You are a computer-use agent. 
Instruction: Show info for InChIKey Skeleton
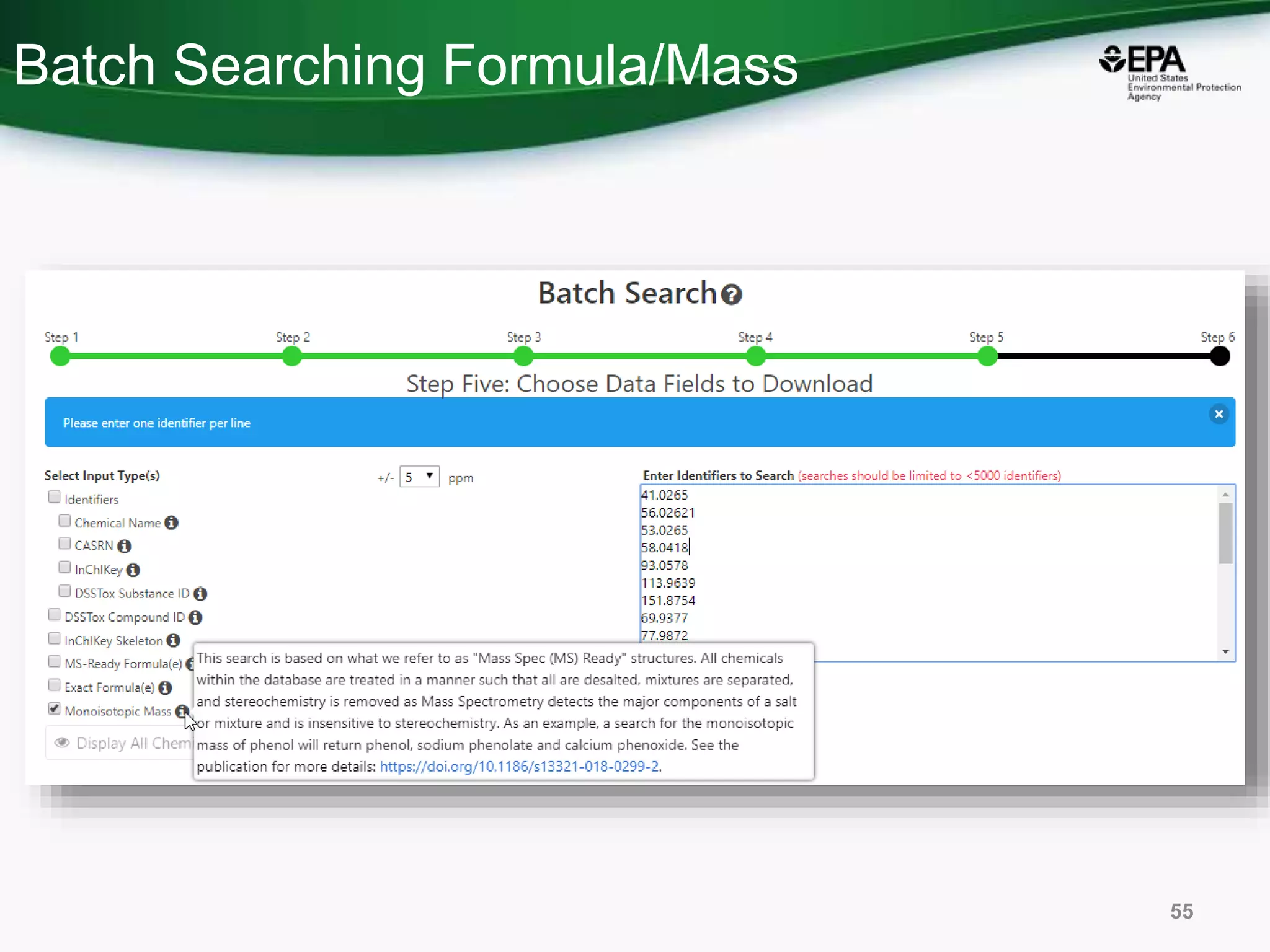coord(173,640)
